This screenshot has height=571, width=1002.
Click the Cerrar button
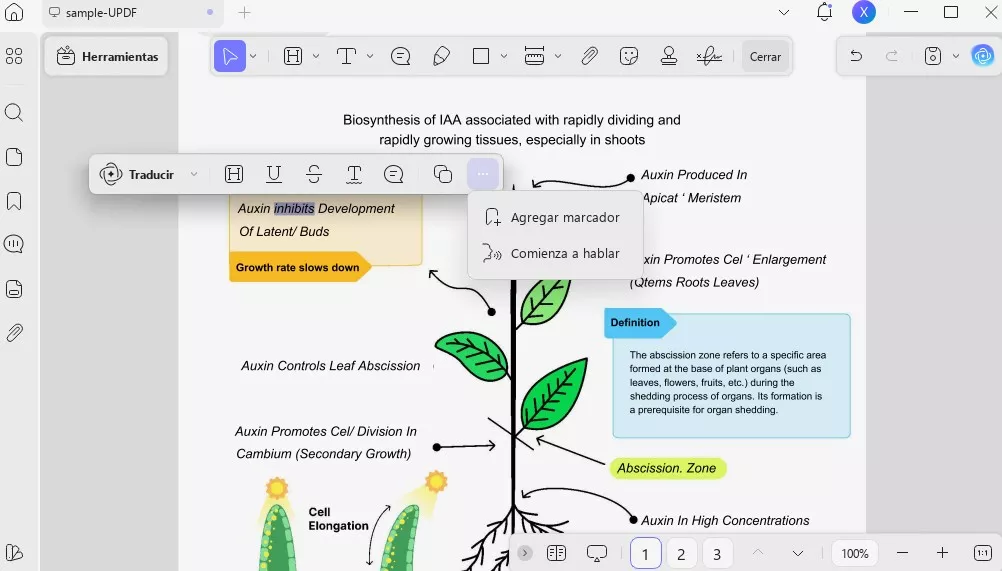765,57
